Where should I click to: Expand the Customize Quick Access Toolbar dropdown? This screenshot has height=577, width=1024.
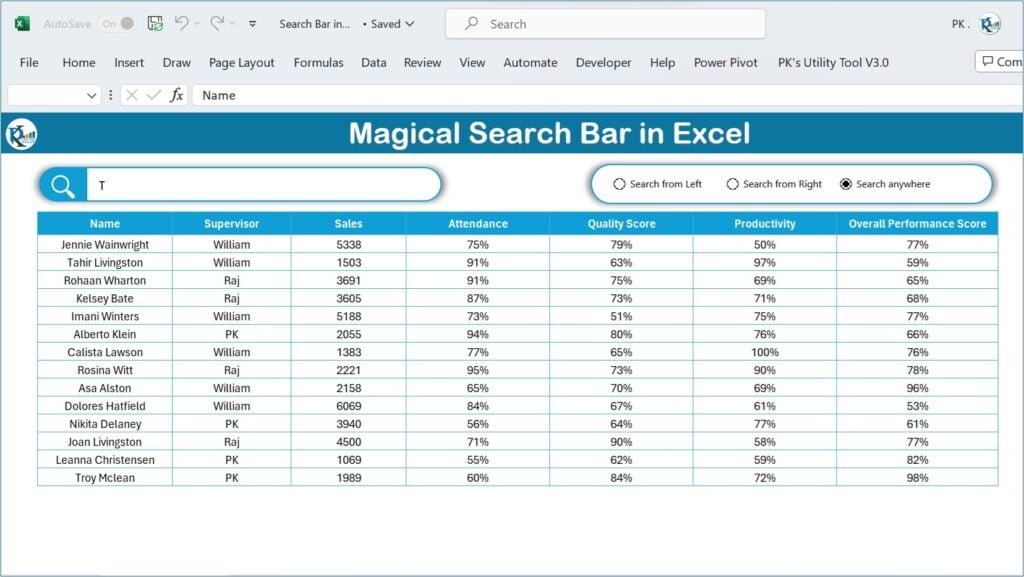[251, 24]
